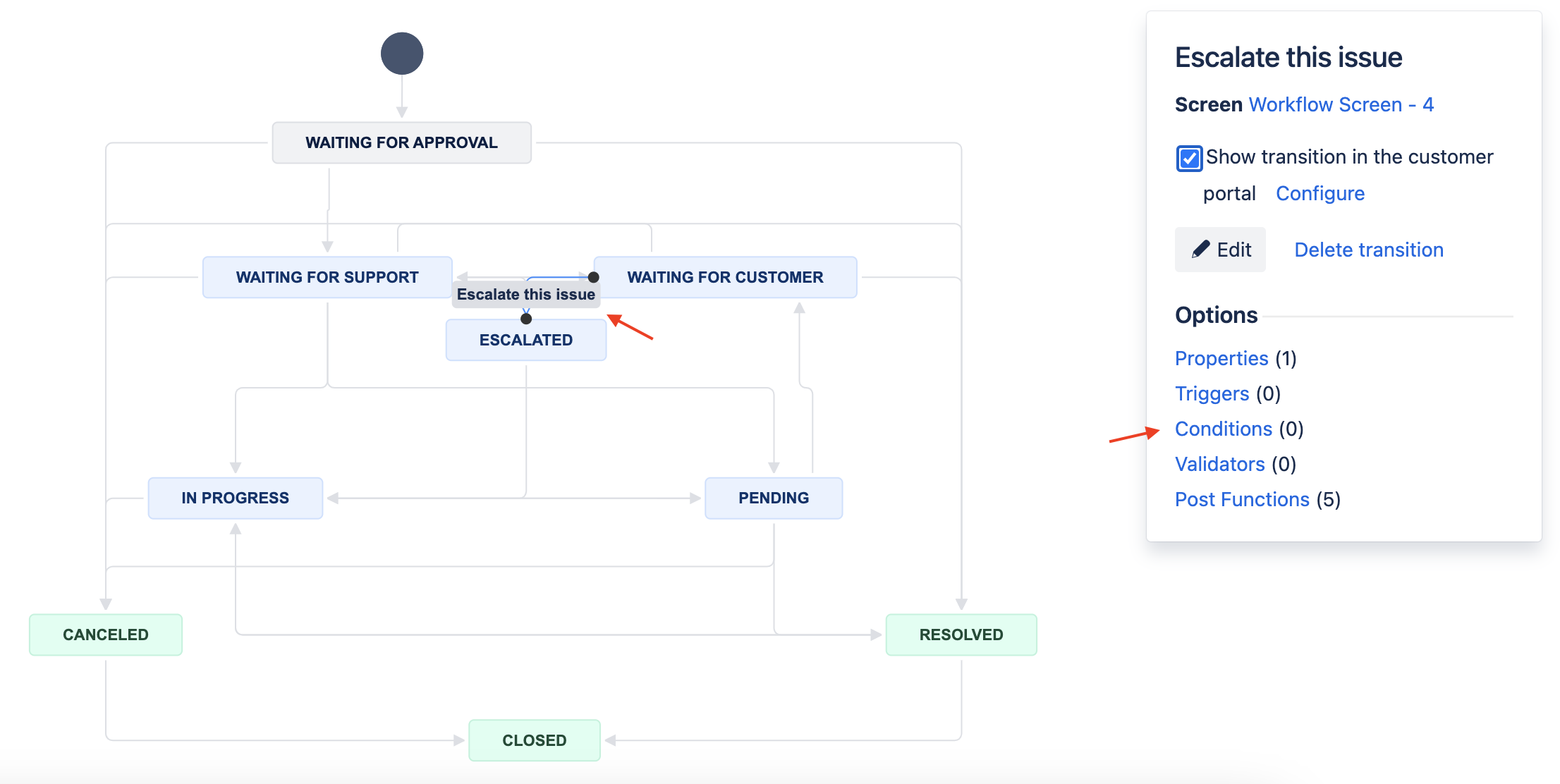This screenshot has width=1560, height=784.
Task: Disable 'Show transition in the customer portal'
Action: pos(1188,158)
